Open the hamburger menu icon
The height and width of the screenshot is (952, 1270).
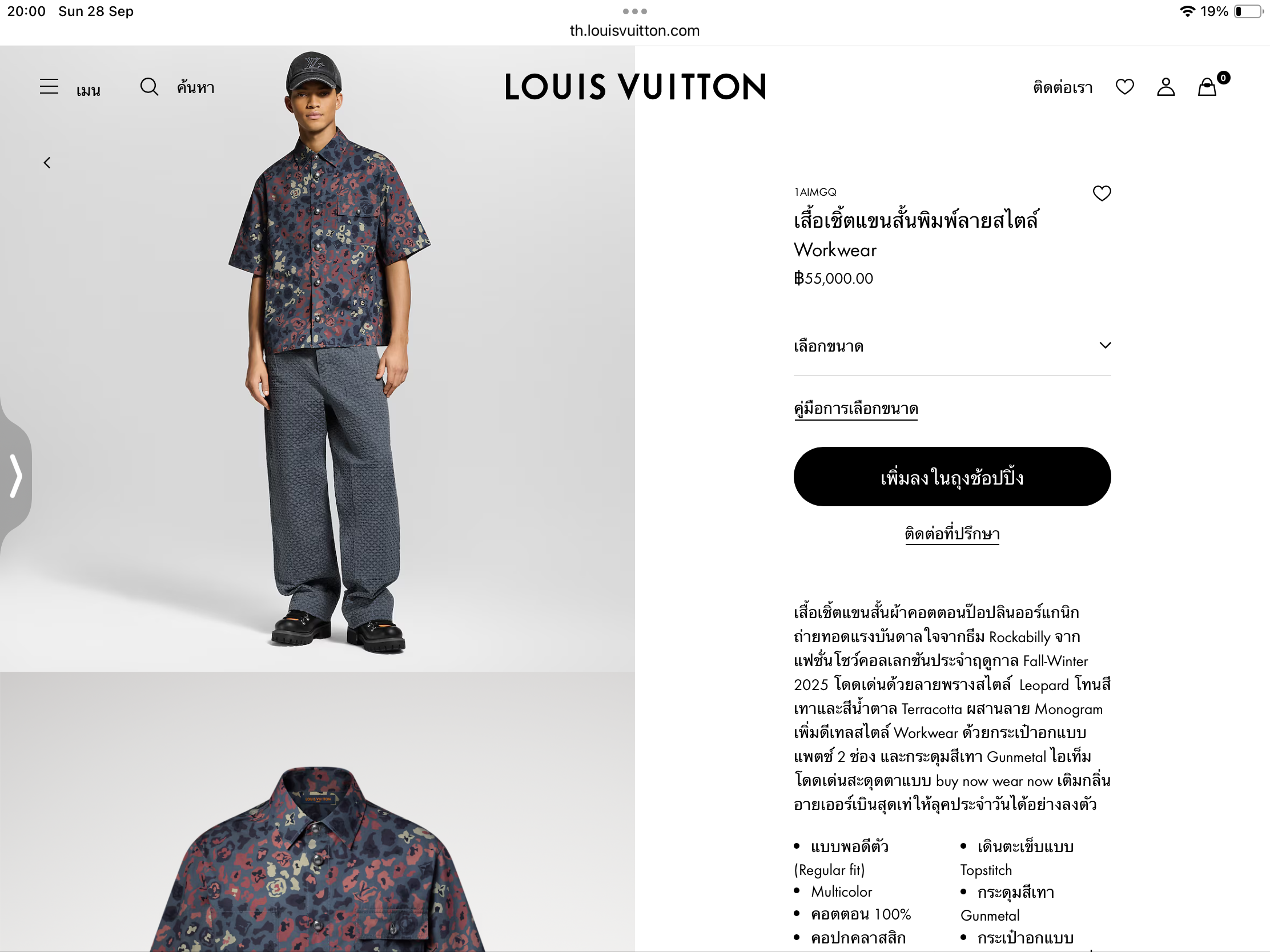49,87
